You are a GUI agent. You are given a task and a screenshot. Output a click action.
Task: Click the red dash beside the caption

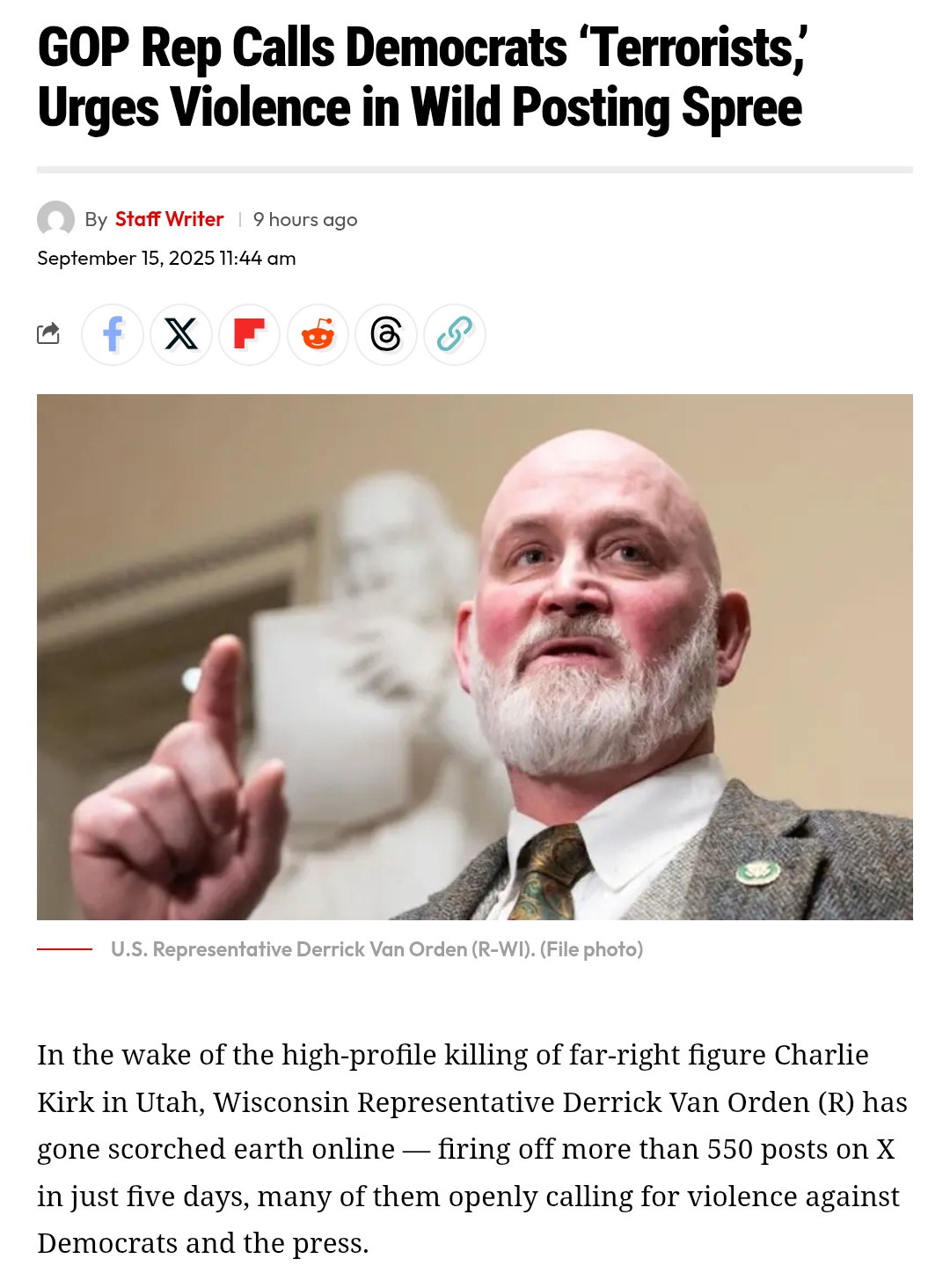(64, 949)
